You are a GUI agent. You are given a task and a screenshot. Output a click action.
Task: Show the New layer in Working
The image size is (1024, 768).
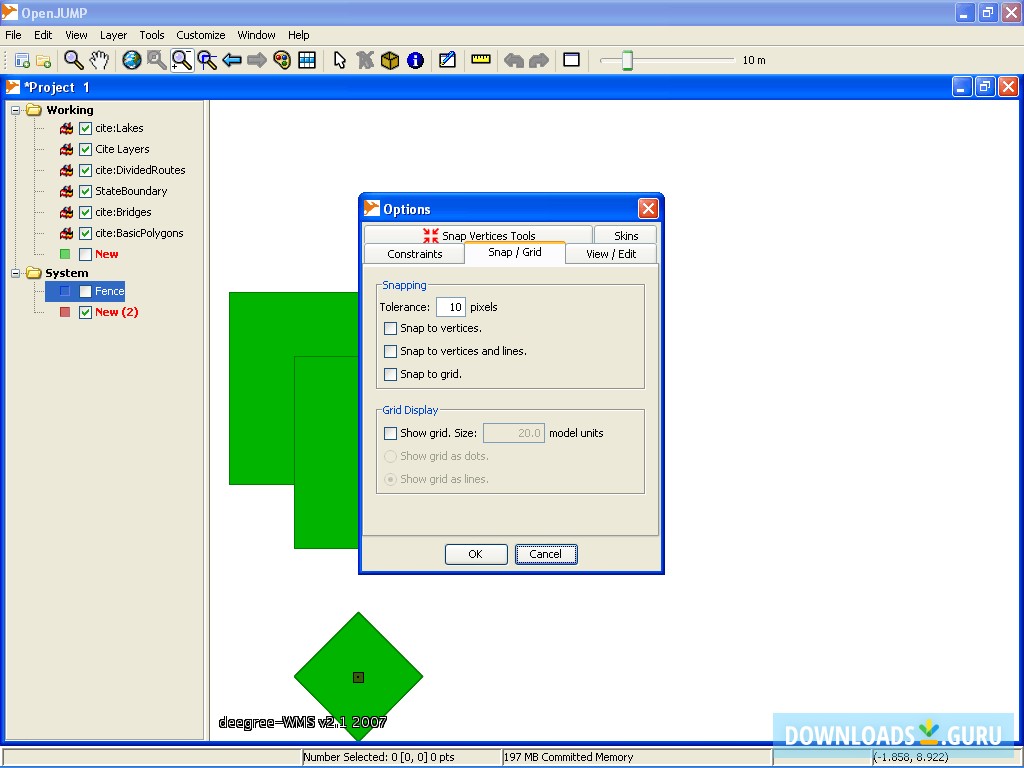click(x=86, y=254)
